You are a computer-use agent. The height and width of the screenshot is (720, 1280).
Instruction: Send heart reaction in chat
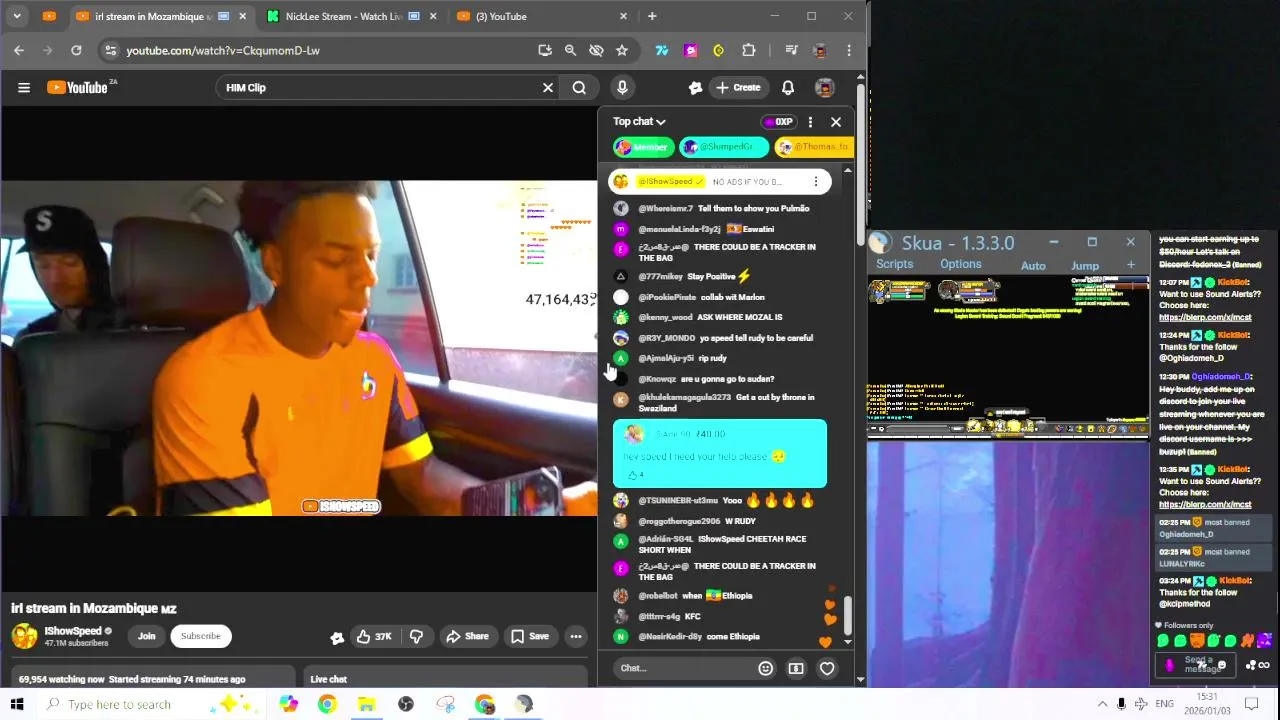[x=827, y=668]
